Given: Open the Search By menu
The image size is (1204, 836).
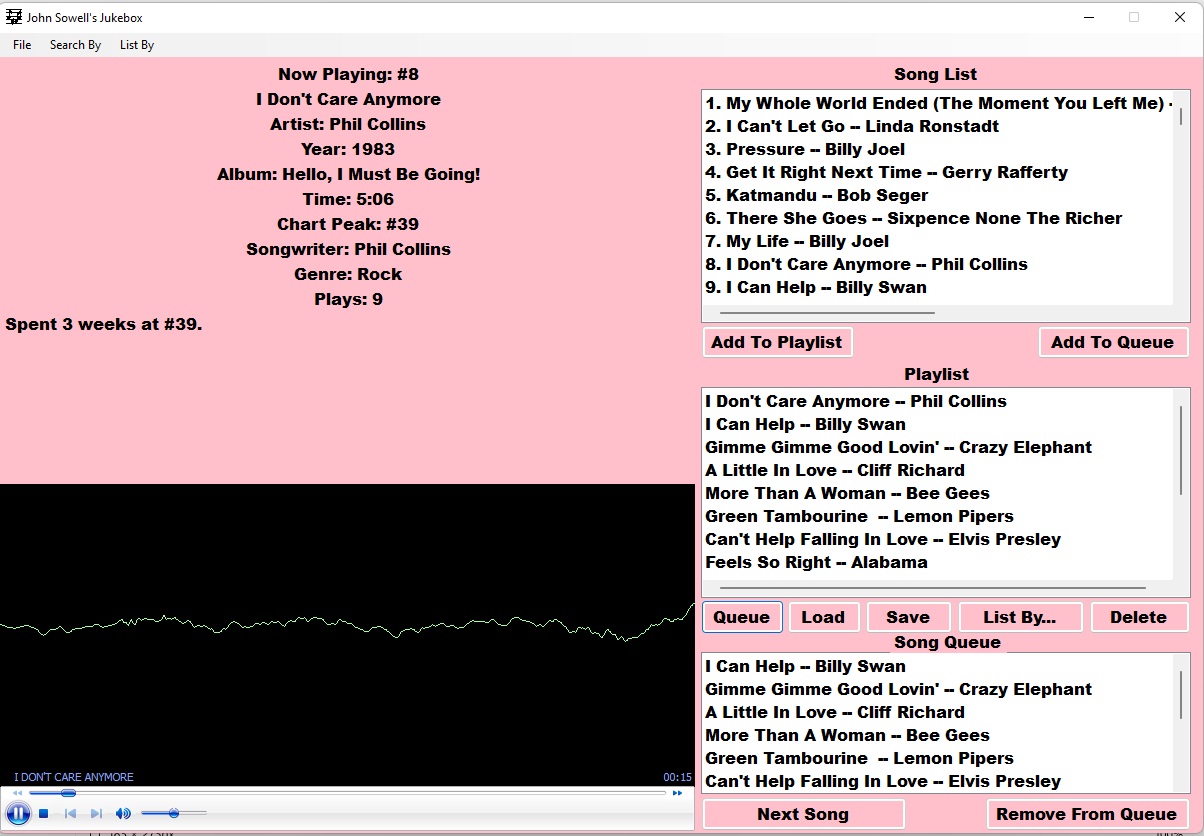Looking at the screenshot, I should pos(75,45).
